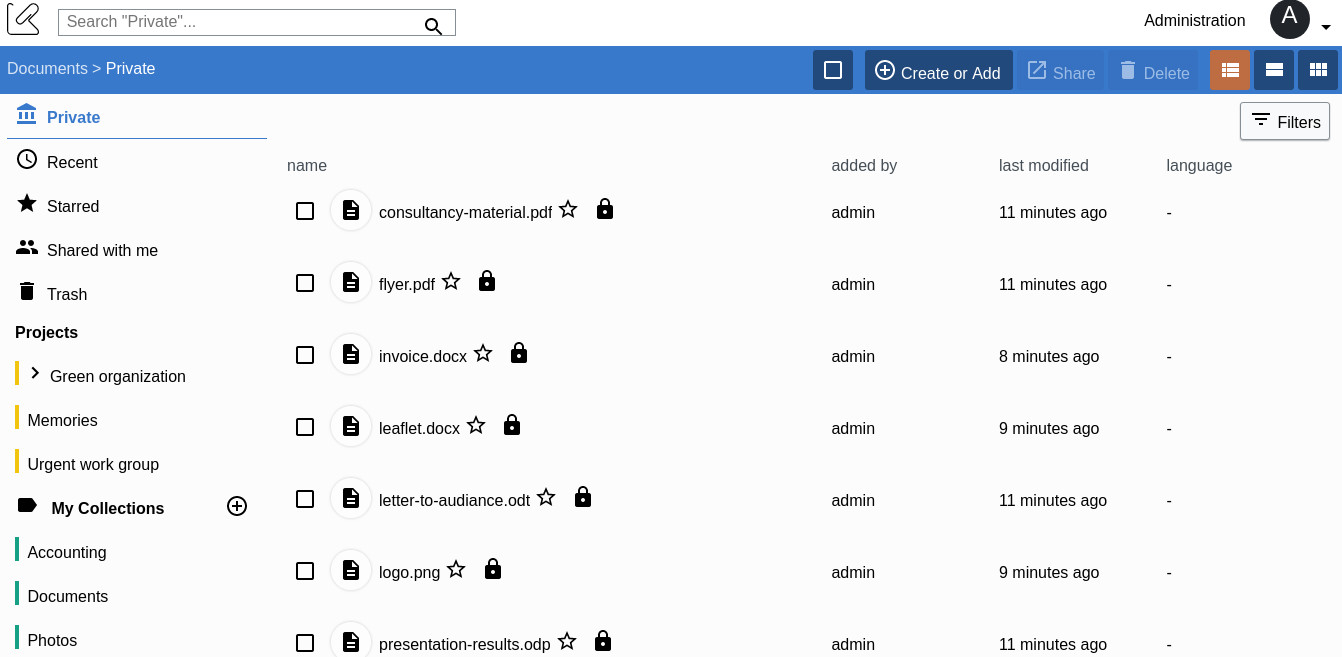The width and height of the screenshot is (1342, 657).
Task: Star the consultancy-material.pdf file
Action: click(568, 209)
